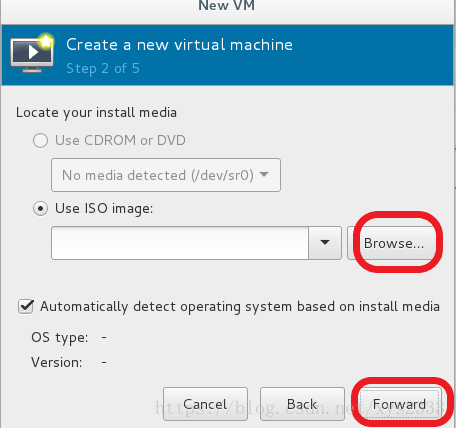Select the Use ISO image radio button
Image resolution: width=456 pixels, height=428 pixels.
[x=40, y=209]
